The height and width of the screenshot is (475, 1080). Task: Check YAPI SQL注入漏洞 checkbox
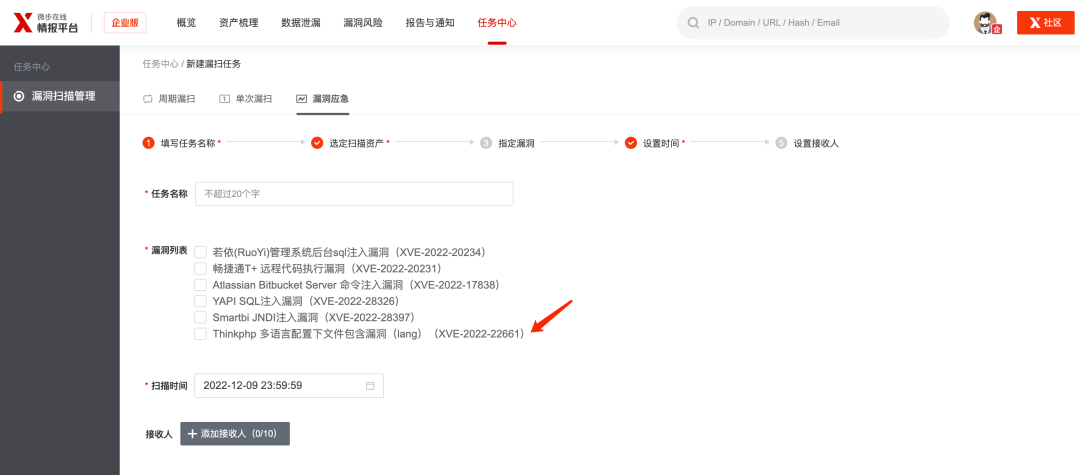click(x=200, y=301)
